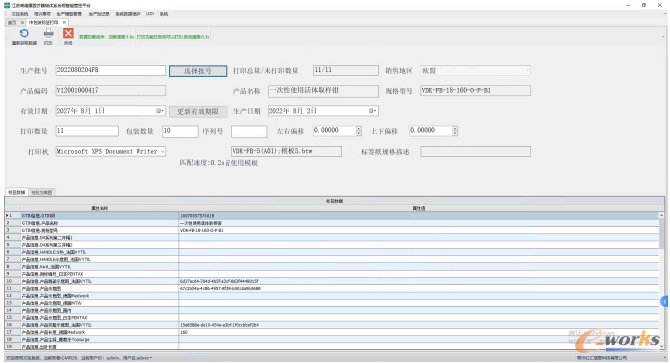Close the active label printing tab
The height and width of the screenshot is (363, 670).
64,23
